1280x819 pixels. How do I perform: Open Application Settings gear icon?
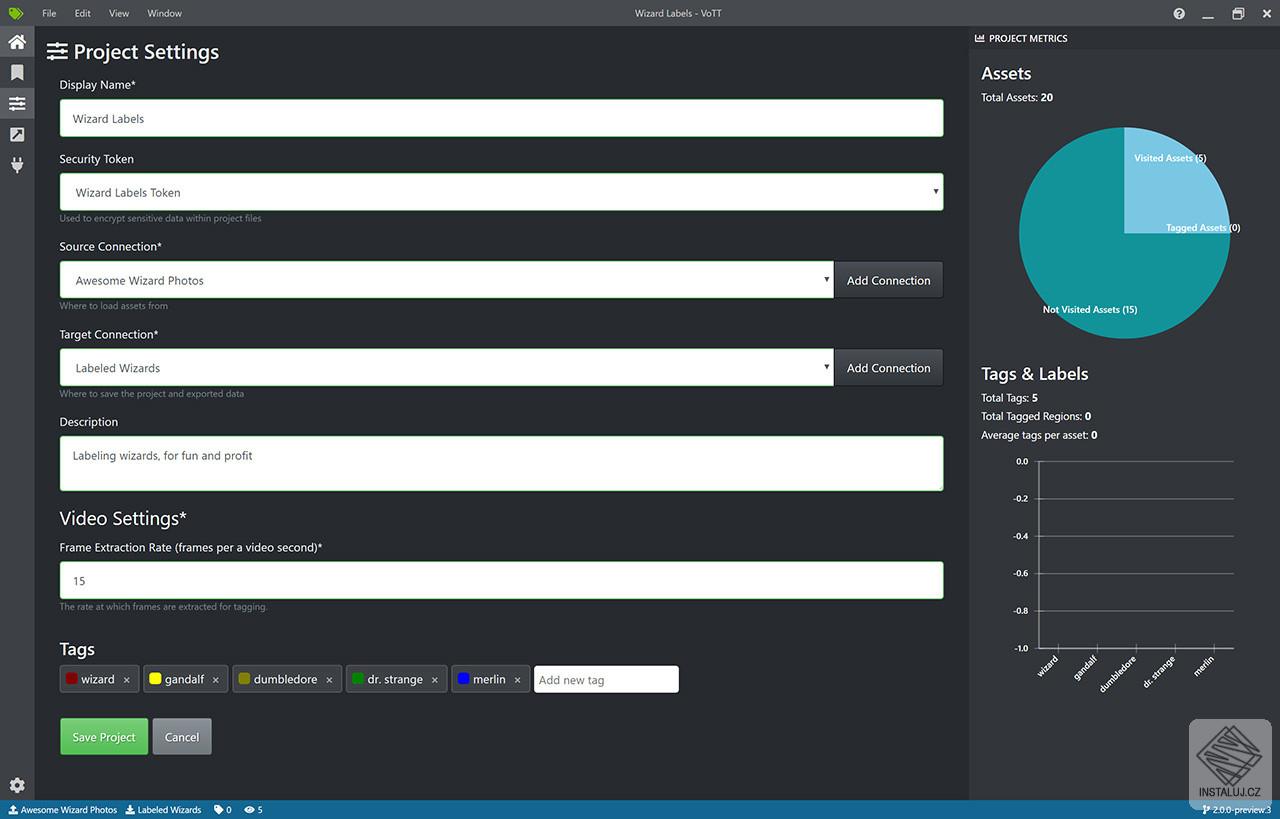click(17, 786)
